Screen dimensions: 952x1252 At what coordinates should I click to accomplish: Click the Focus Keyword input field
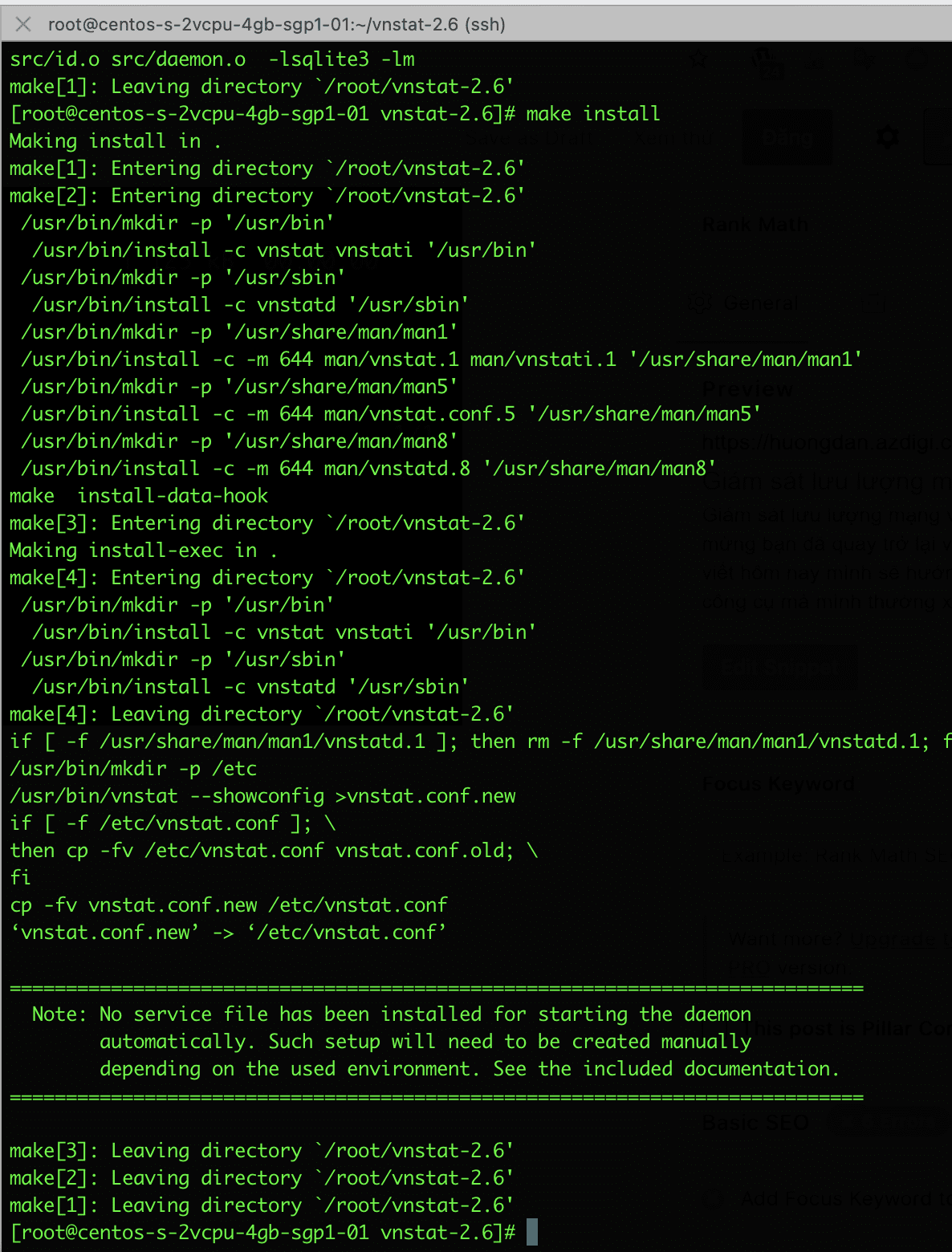coord(827,856)
